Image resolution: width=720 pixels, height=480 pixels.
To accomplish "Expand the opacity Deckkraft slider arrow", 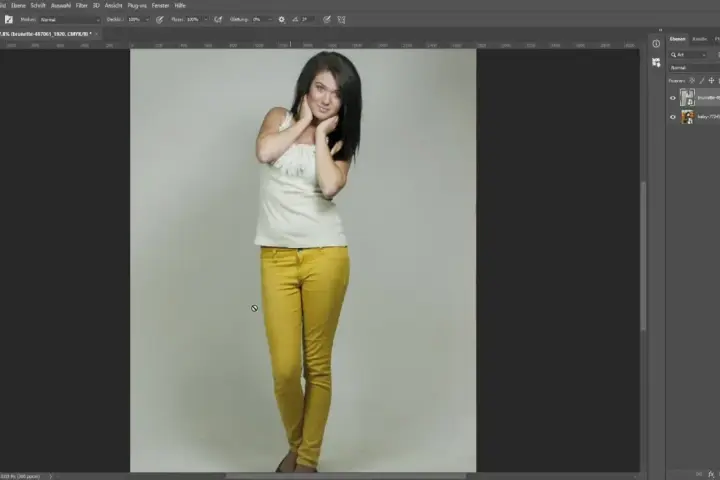I will pos(147,20).
